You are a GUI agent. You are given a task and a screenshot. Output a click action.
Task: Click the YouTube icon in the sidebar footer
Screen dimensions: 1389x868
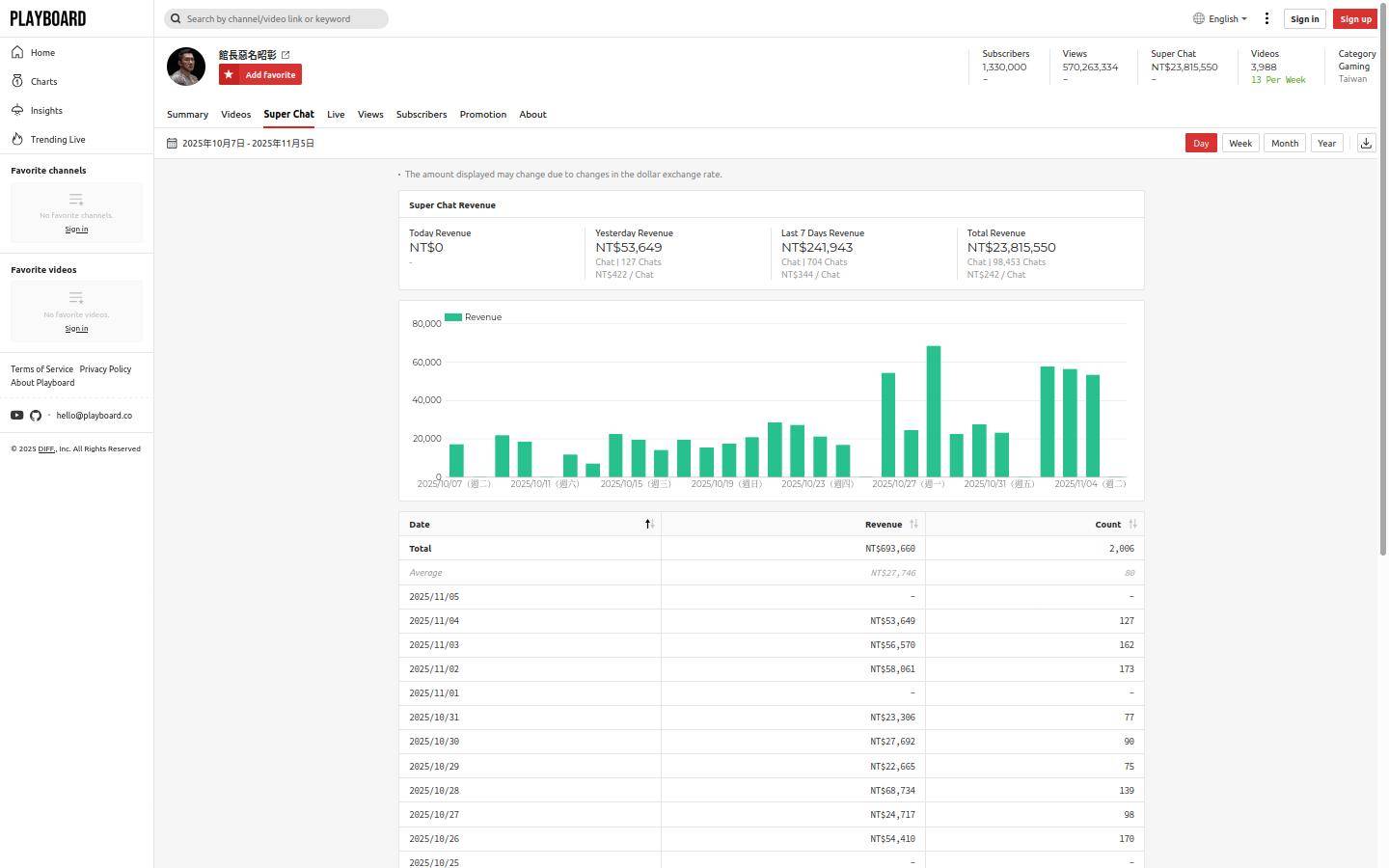click(17, 416)
